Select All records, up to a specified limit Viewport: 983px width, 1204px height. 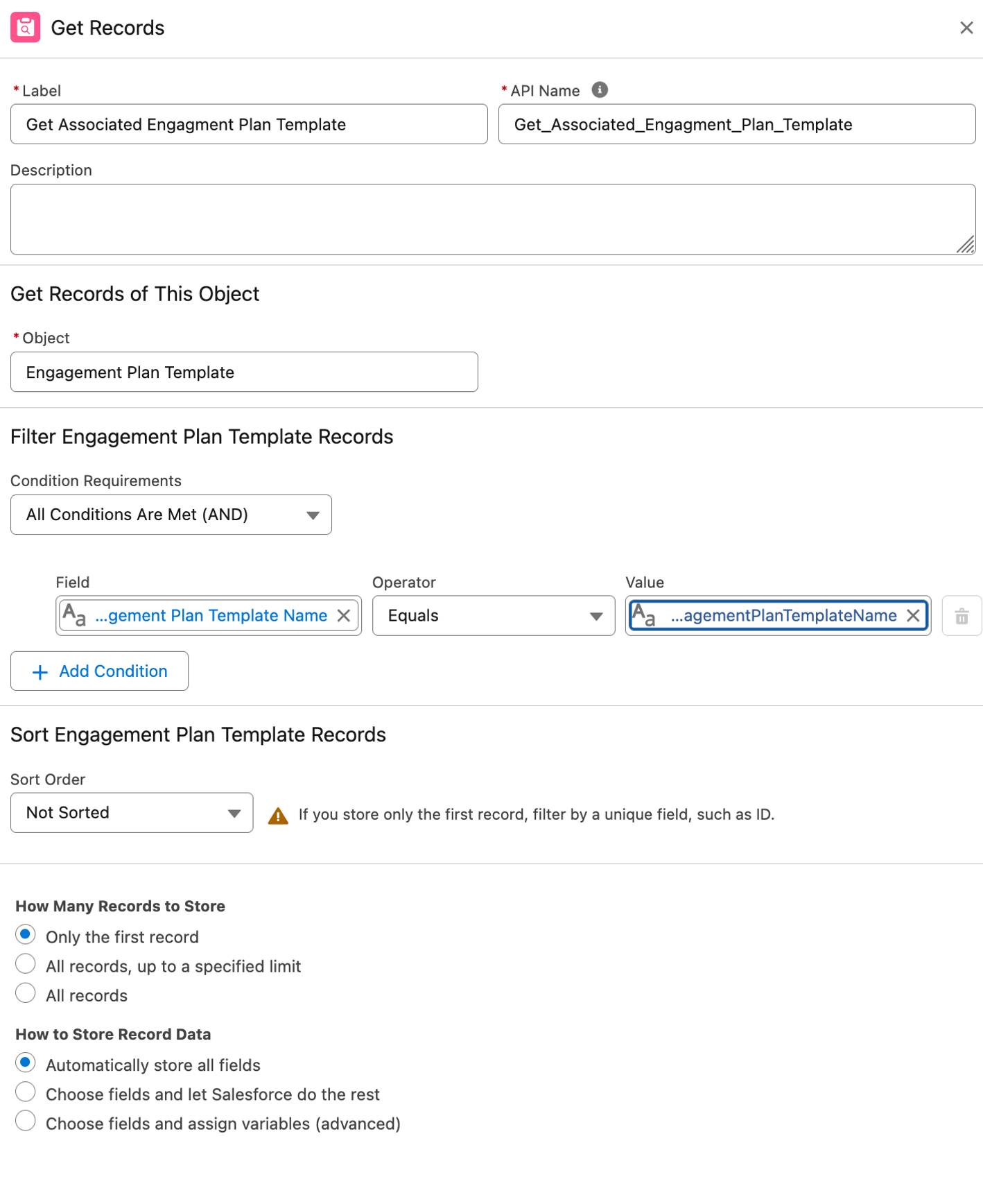[26, 964]
